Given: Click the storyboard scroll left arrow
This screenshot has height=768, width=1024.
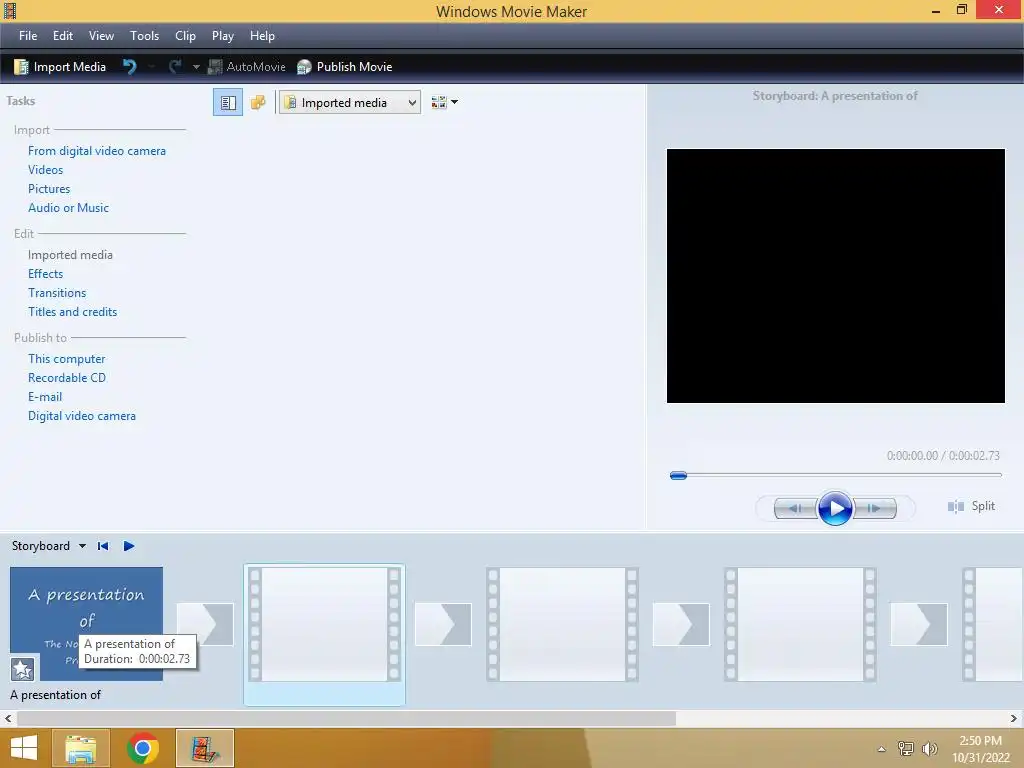Looking at the screenshot, I should (x=8, y=719).
